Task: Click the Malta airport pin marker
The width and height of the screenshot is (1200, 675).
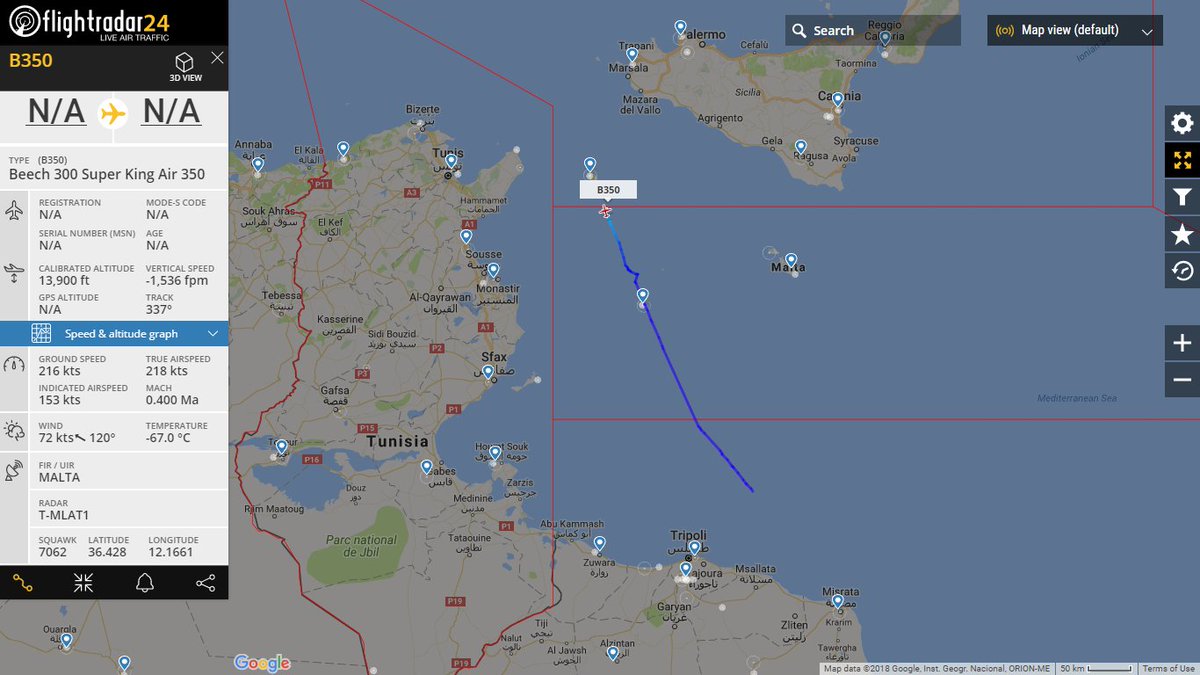Action: click(791, 260)
